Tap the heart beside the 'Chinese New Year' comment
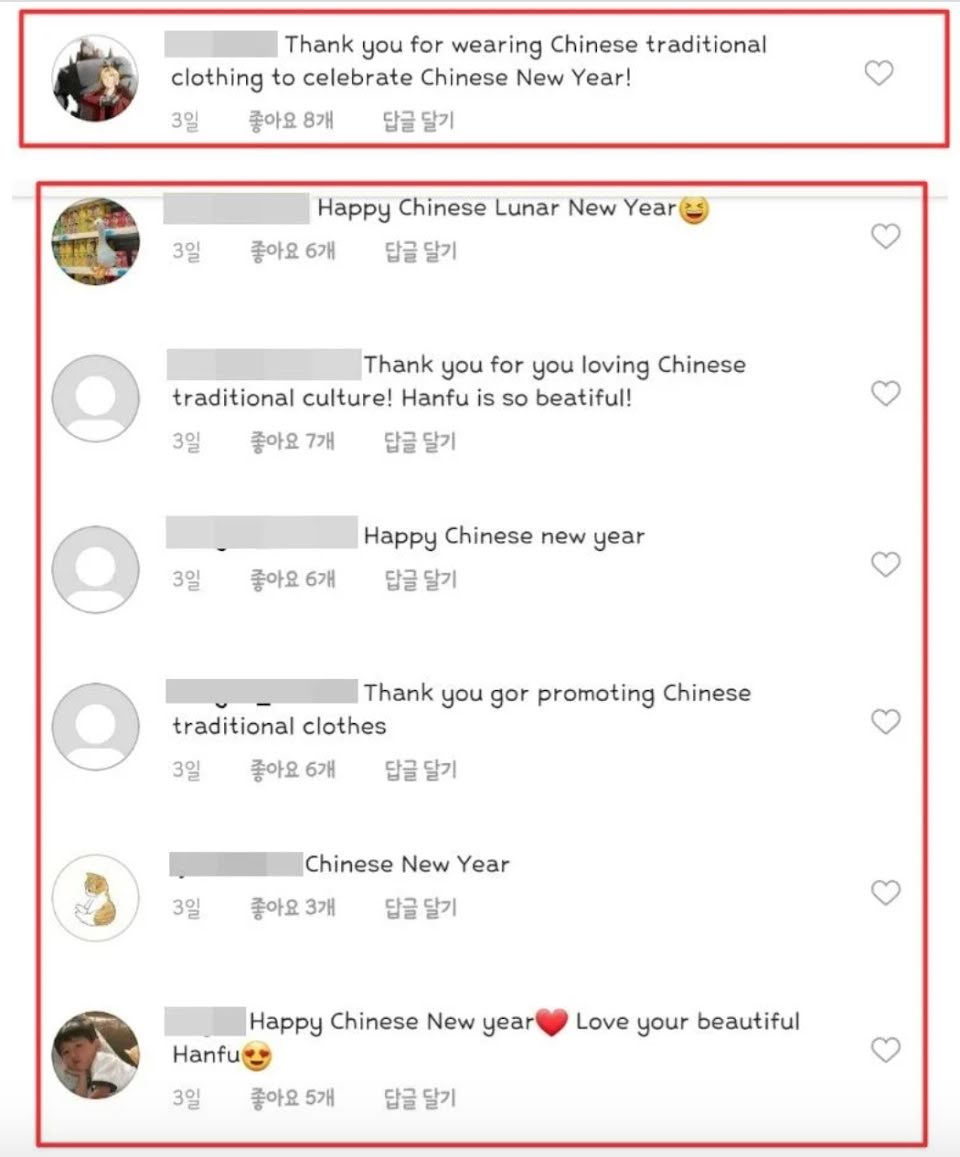Screen dimensions: 960x1157 (x=885, y=893)
